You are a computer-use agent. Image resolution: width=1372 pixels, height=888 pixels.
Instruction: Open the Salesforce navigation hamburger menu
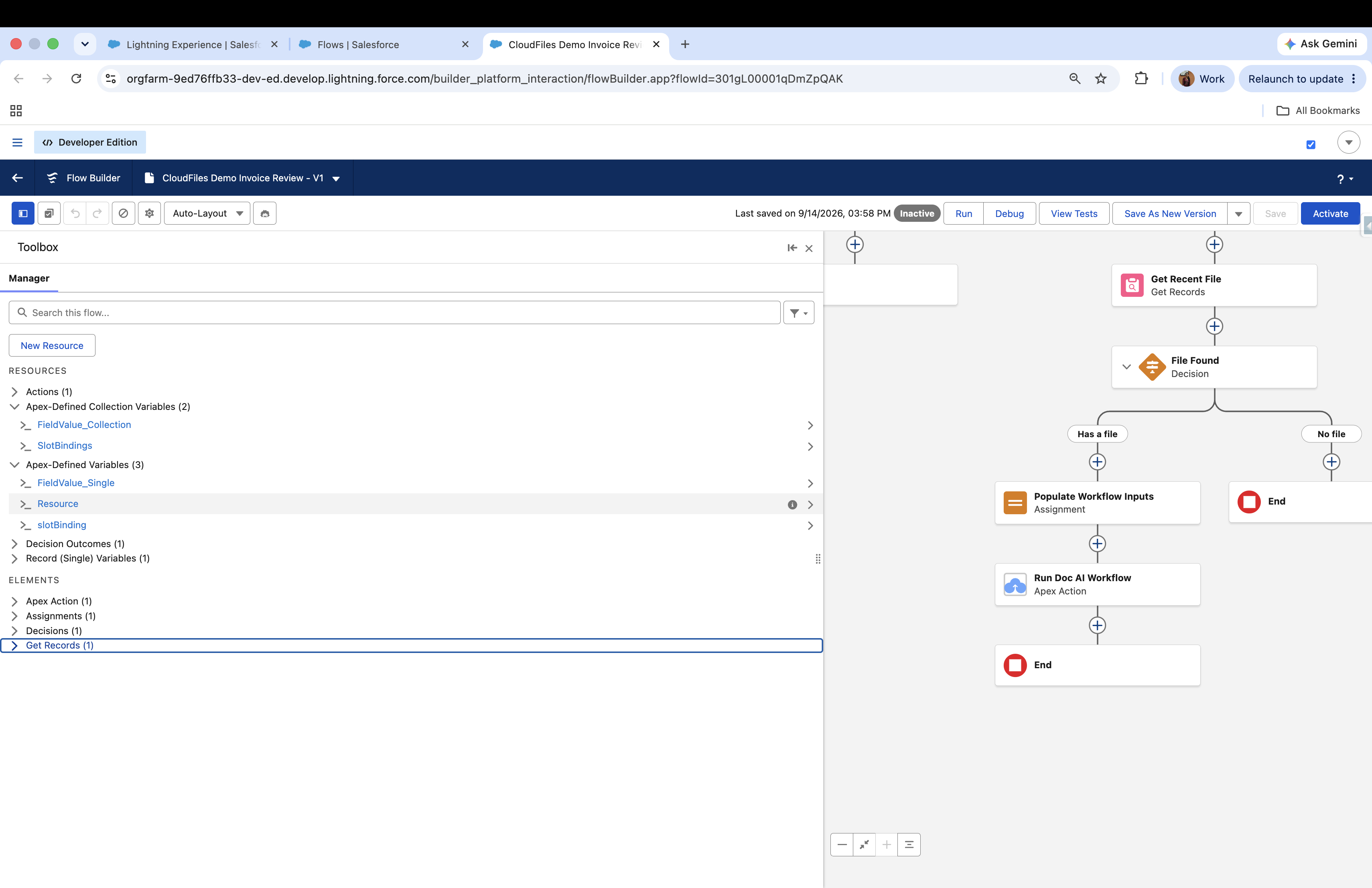pyautogui.click(x=17, y=142)
